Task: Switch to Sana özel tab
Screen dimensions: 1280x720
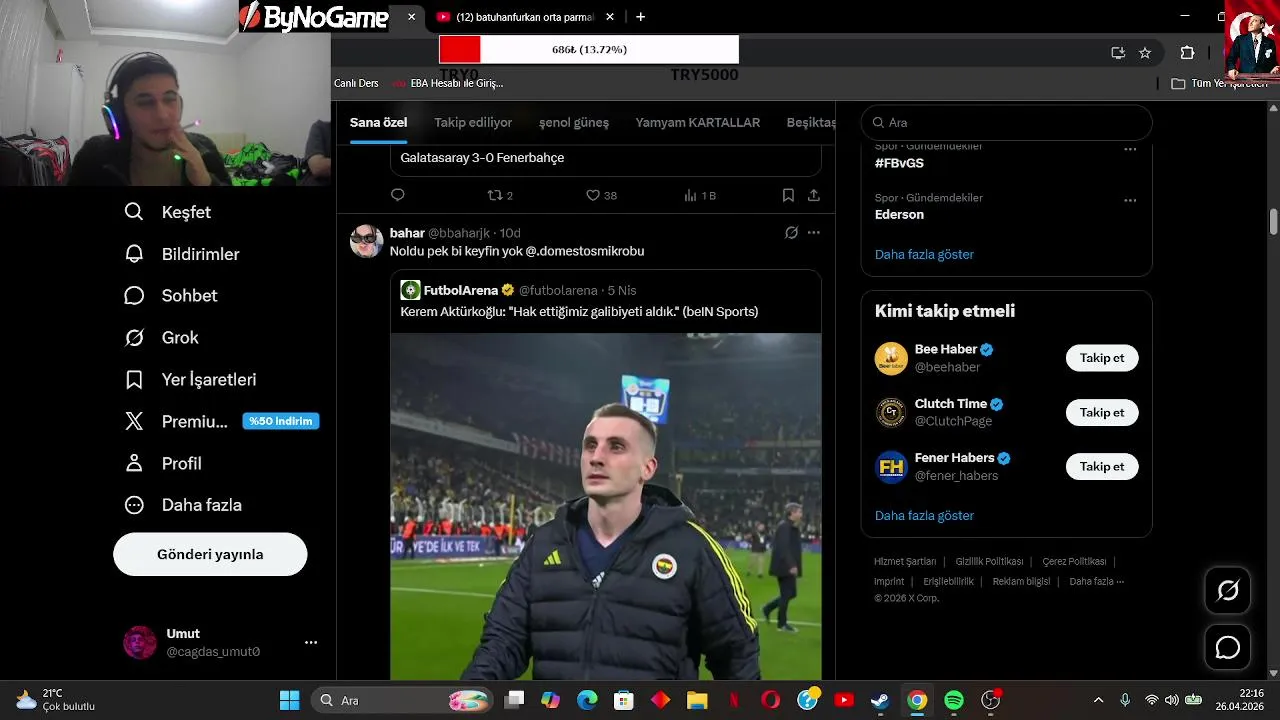Action: pos(378,123)
